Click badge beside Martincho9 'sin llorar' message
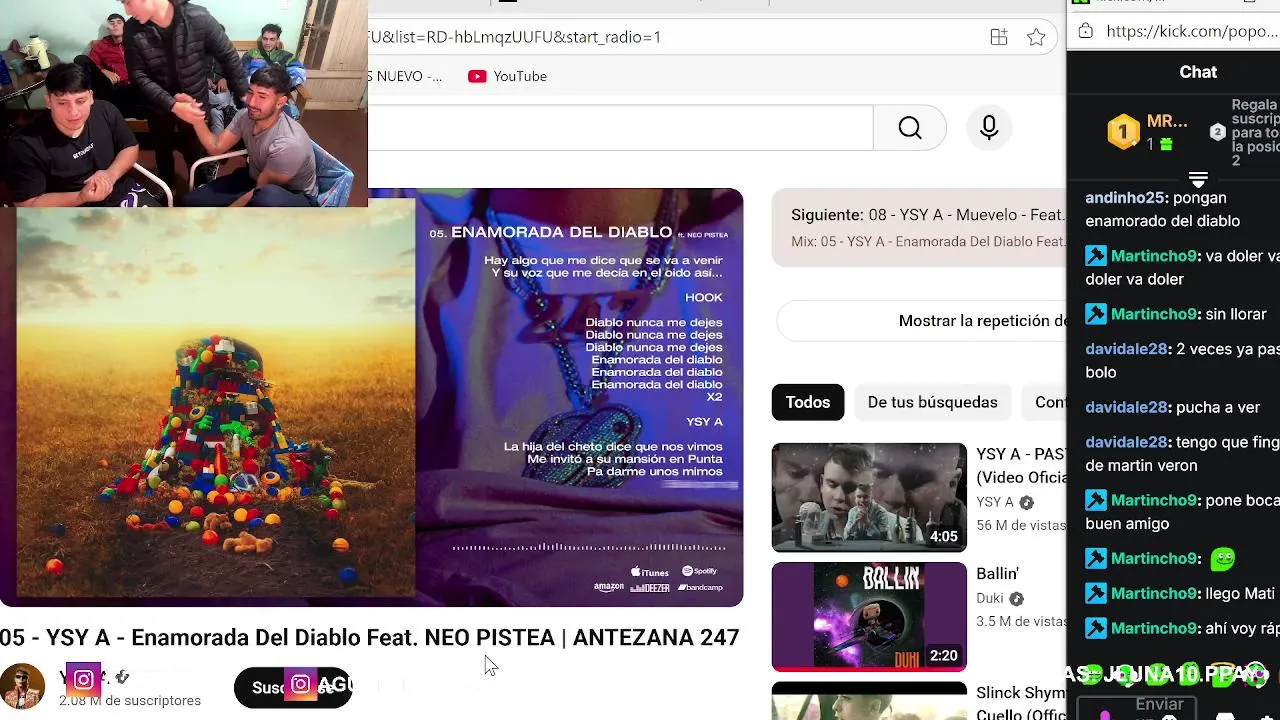The height and width of the screenshot is (720, 1280). [x=1096, y=314]
